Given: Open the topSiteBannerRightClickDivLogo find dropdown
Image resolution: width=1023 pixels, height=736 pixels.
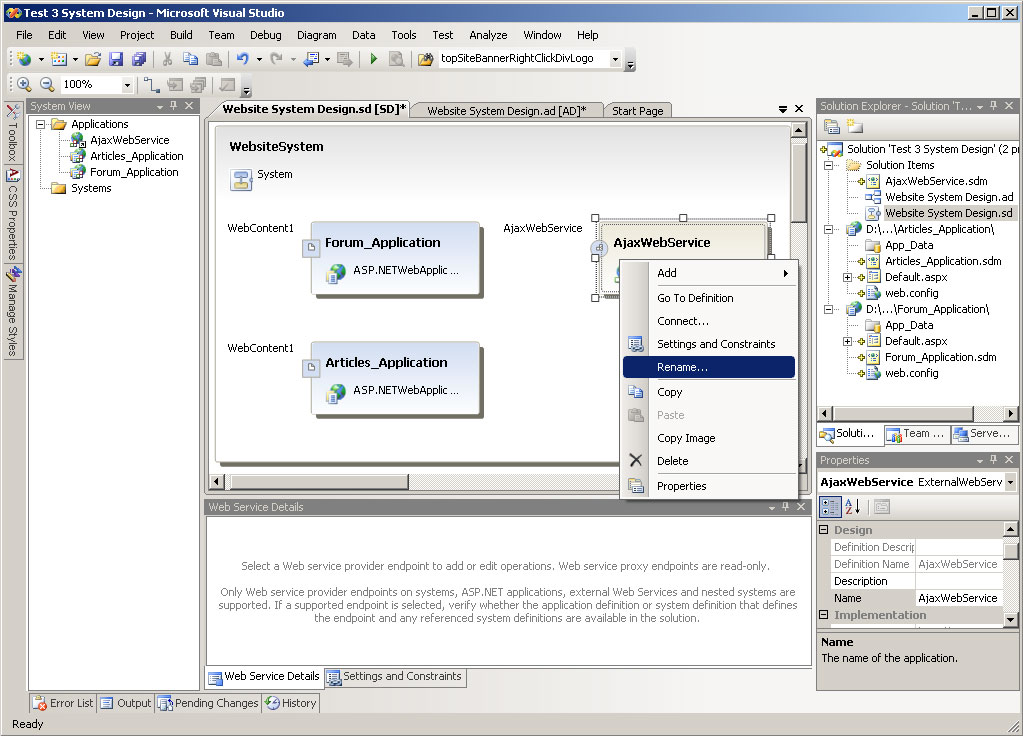Looking at the screenshot, I should tap(615, 59).
